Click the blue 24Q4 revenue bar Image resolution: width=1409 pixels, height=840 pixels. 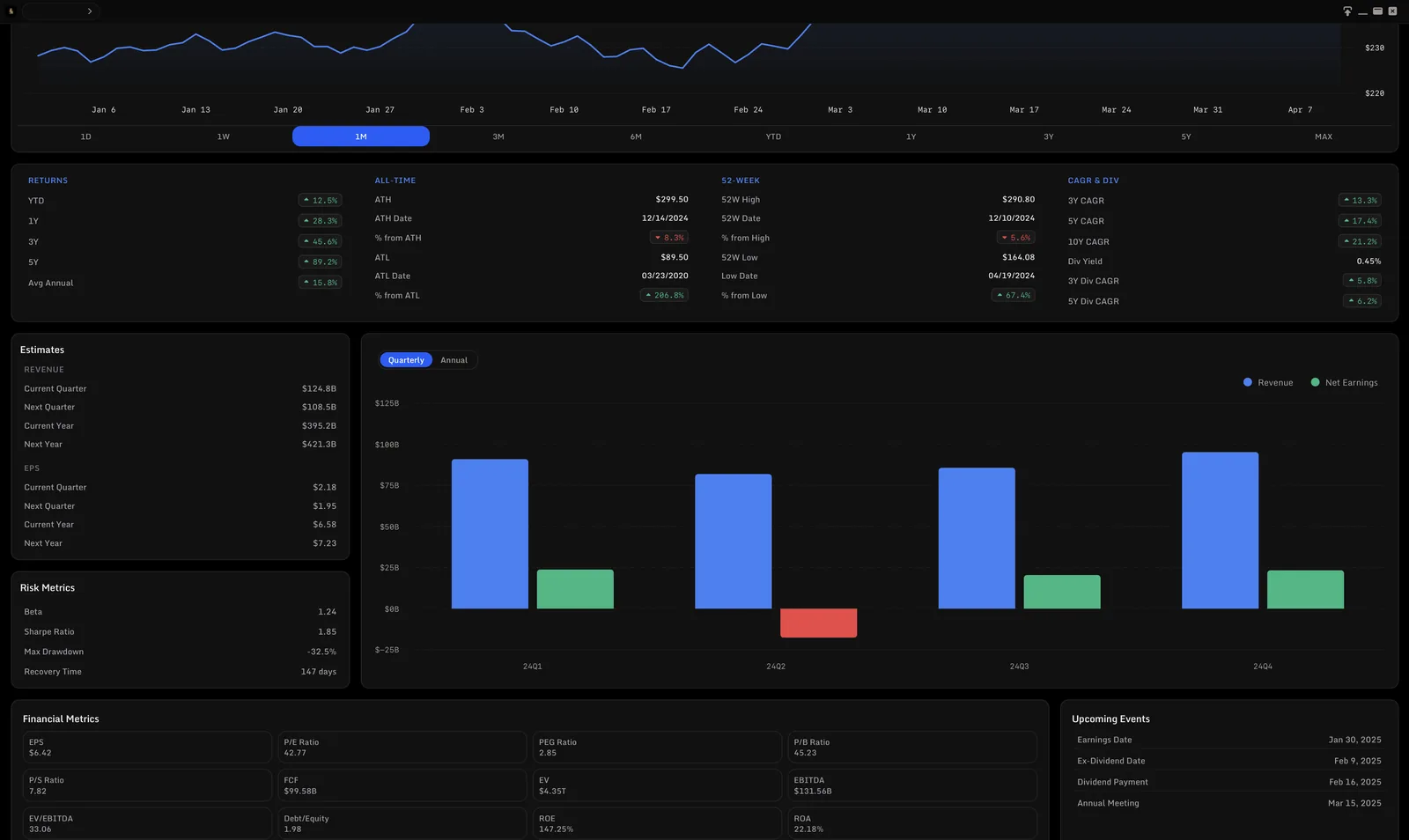pyautogui.click(x=1220, y=531)
